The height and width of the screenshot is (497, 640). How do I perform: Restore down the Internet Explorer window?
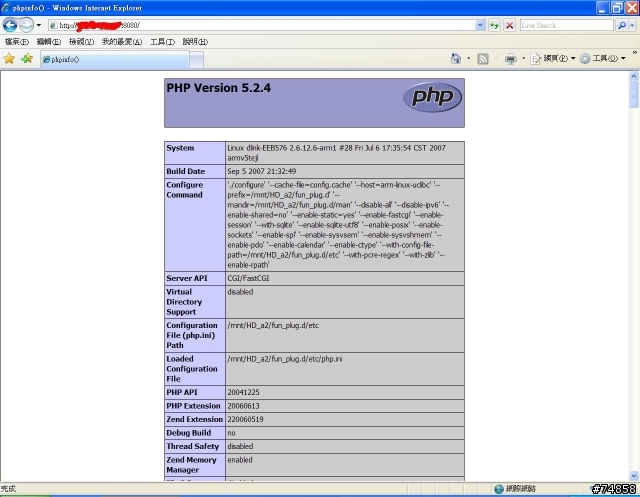617,8
